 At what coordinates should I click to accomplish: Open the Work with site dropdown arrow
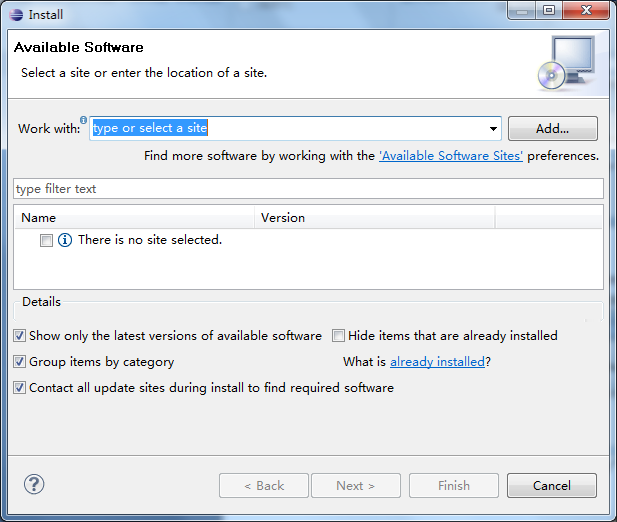(493, 129)
